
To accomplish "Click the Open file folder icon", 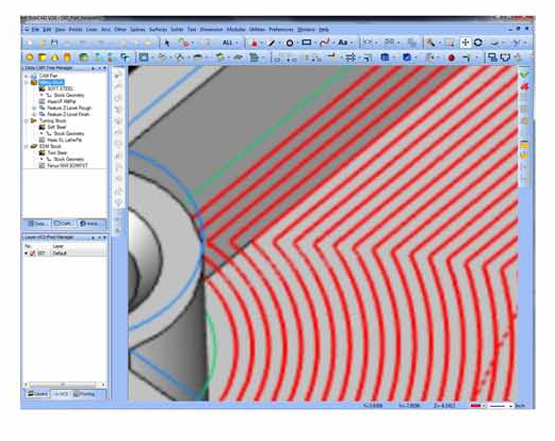I will coord(42,43).
